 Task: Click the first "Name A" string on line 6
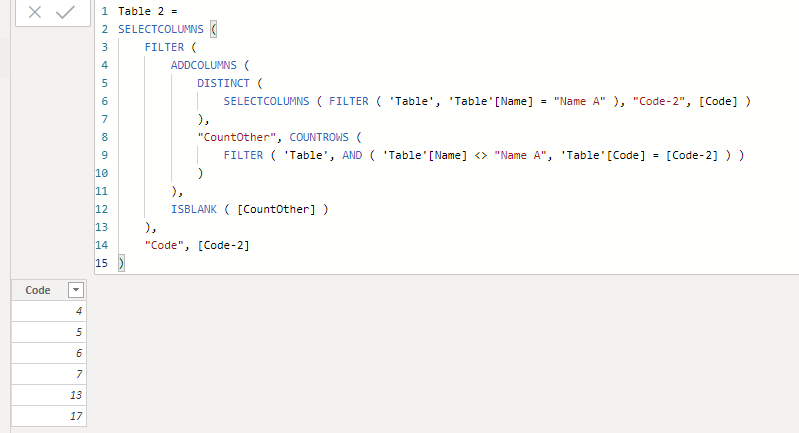(x=579, y=101)
